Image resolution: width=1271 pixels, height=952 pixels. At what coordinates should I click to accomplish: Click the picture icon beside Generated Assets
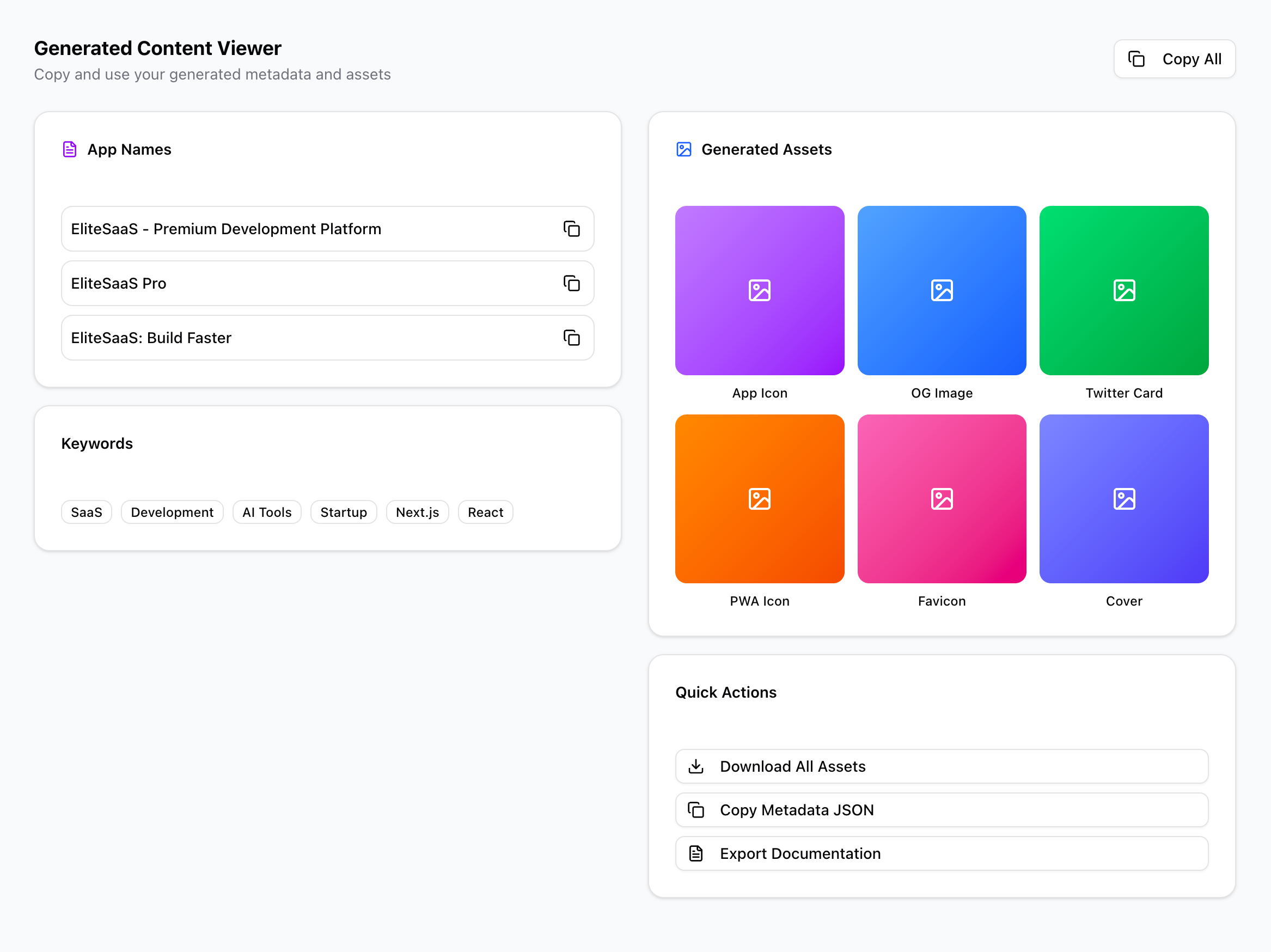coord(683,149)
